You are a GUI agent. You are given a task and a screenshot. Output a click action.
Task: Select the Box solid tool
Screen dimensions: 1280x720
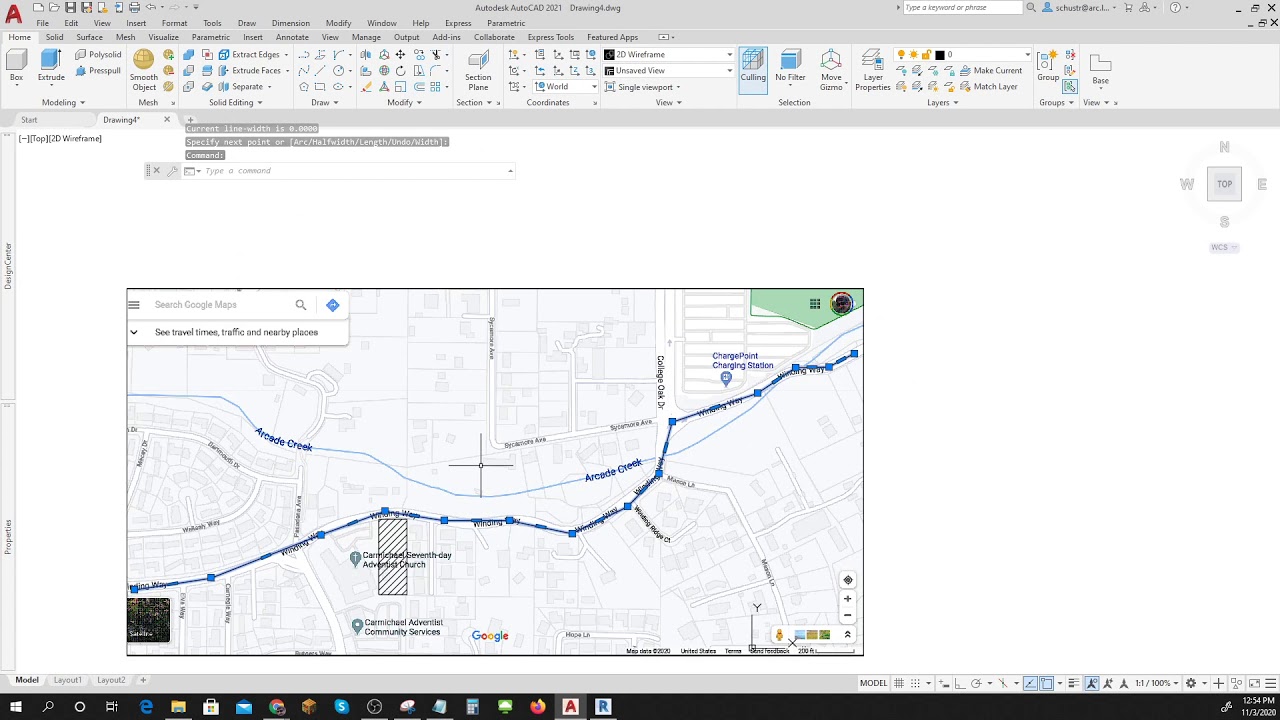click(16, 66)
